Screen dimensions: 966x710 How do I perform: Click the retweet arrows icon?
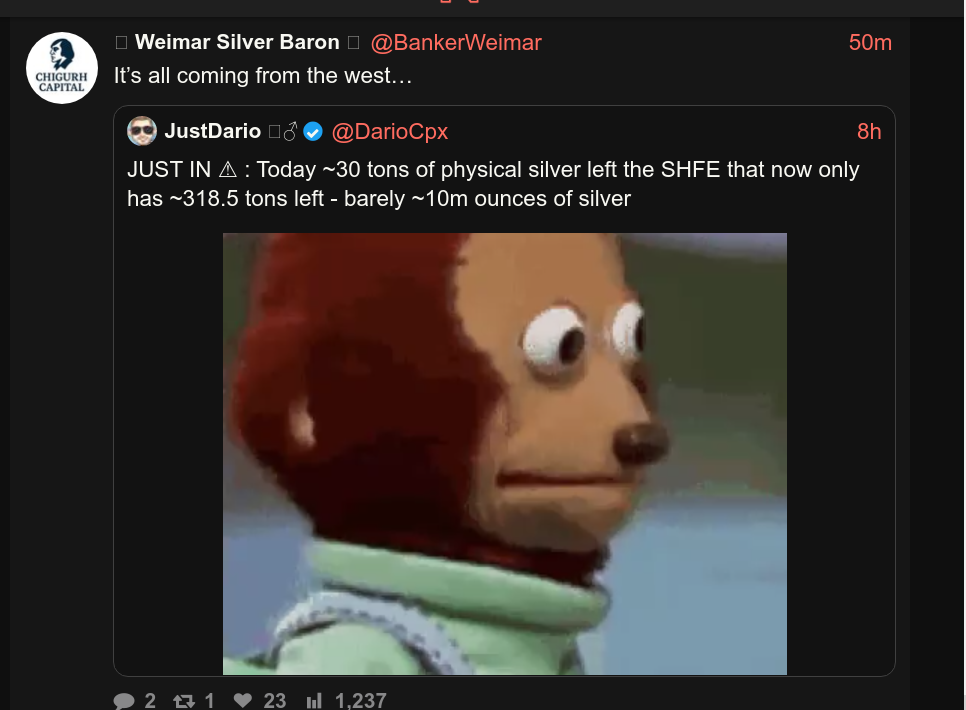tap(184, 701)
